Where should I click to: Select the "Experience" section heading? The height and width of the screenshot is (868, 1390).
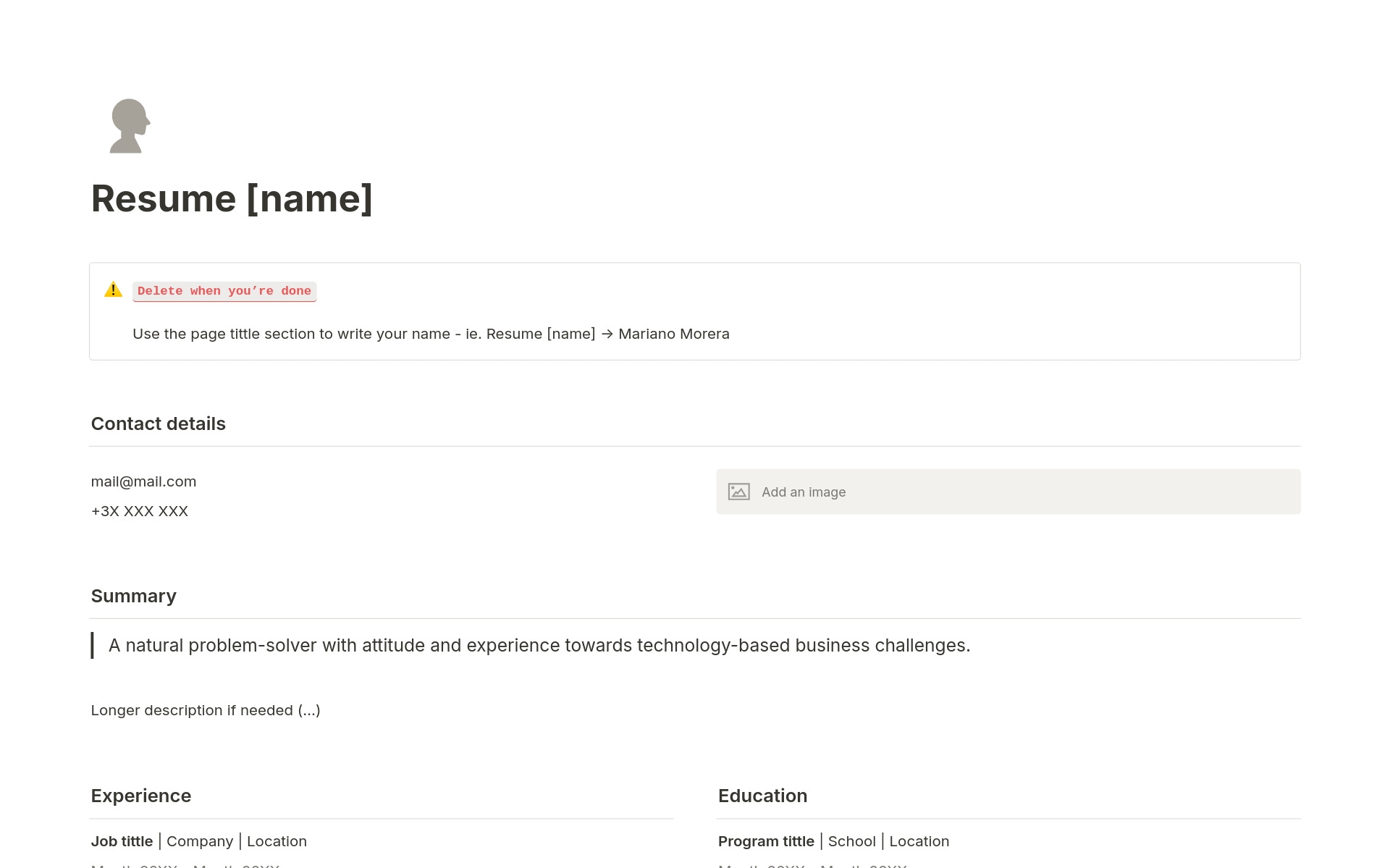pos(141,796)
